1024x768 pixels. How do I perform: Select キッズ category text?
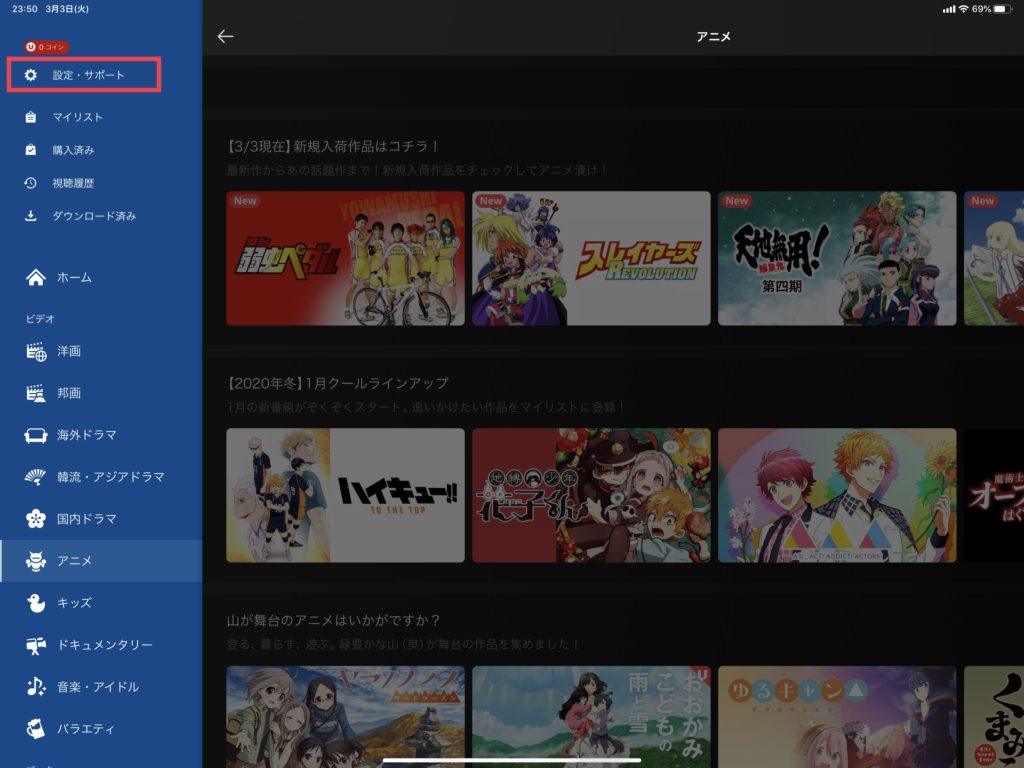point(74,603)
